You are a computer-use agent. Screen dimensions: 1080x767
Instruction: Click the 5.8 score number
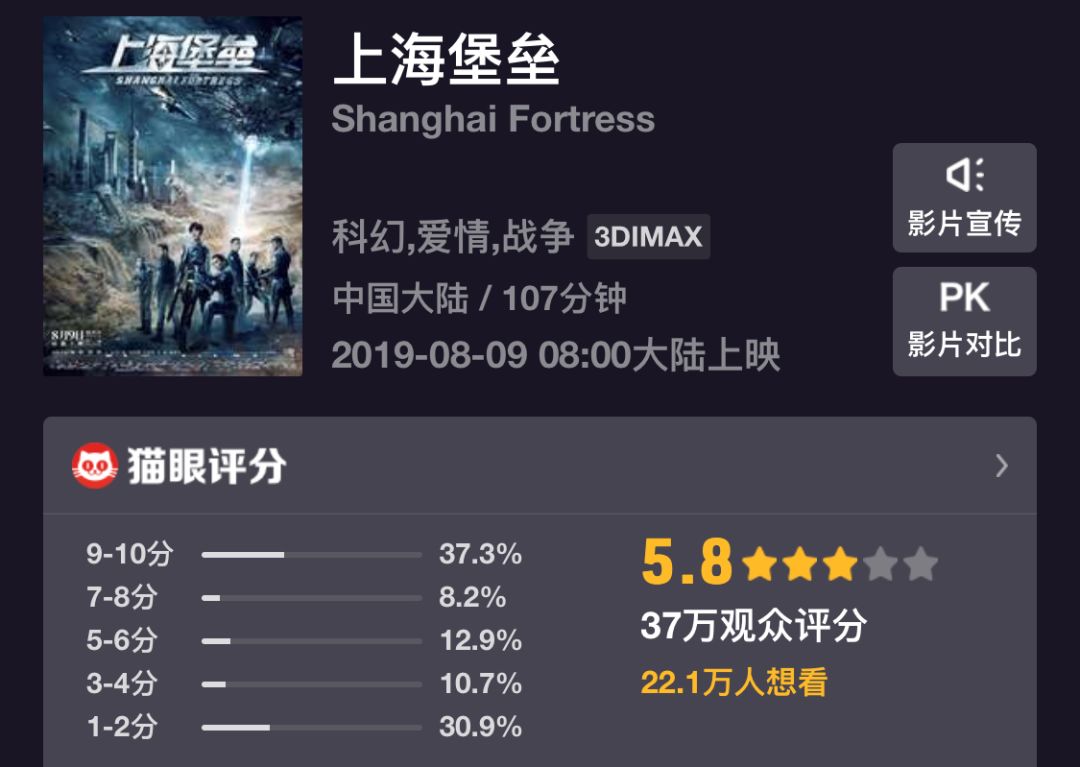point(687,563)
